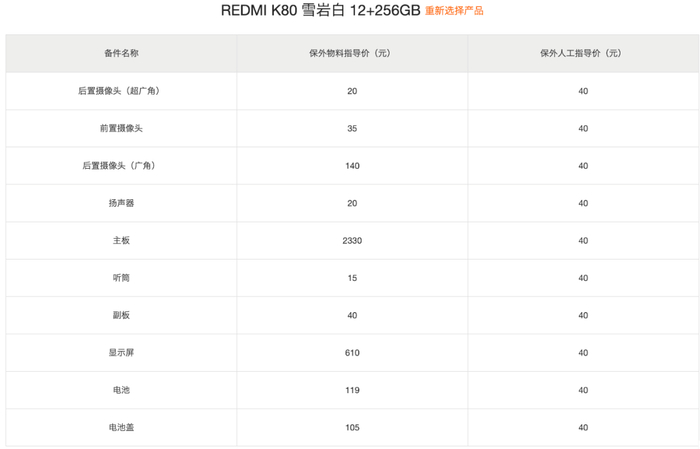Click the 主板 material price 2330

tap(352, 240)
